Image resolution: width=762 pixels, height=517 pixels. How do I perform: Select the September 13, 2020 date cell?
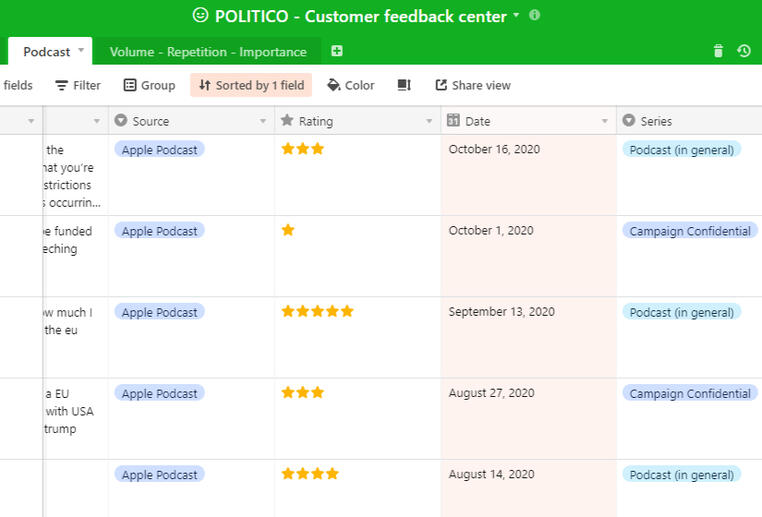click(529, 337)
